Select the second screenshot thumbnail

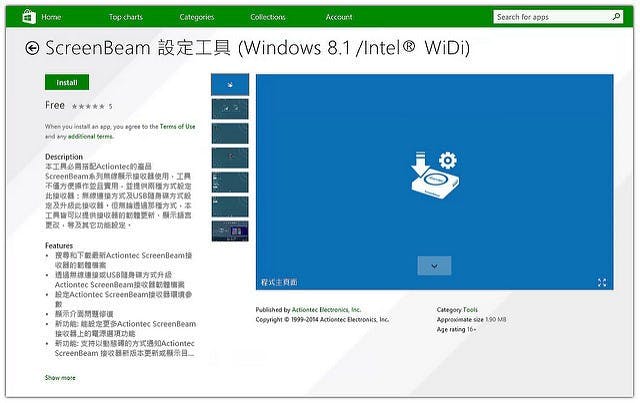(230, 109)
